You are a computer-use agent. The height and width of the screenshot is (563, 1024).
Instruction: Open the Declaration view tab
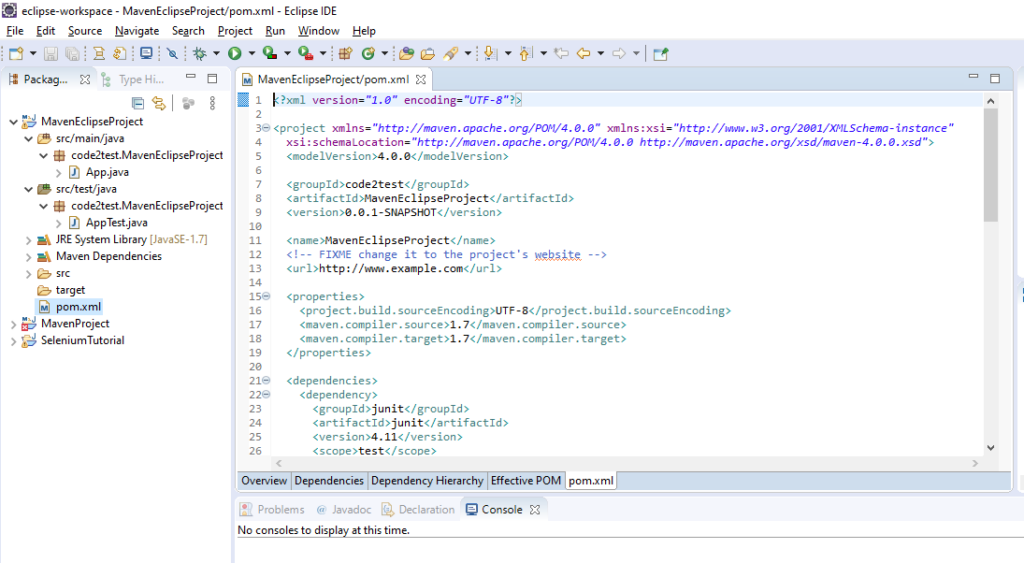[418, 509]
